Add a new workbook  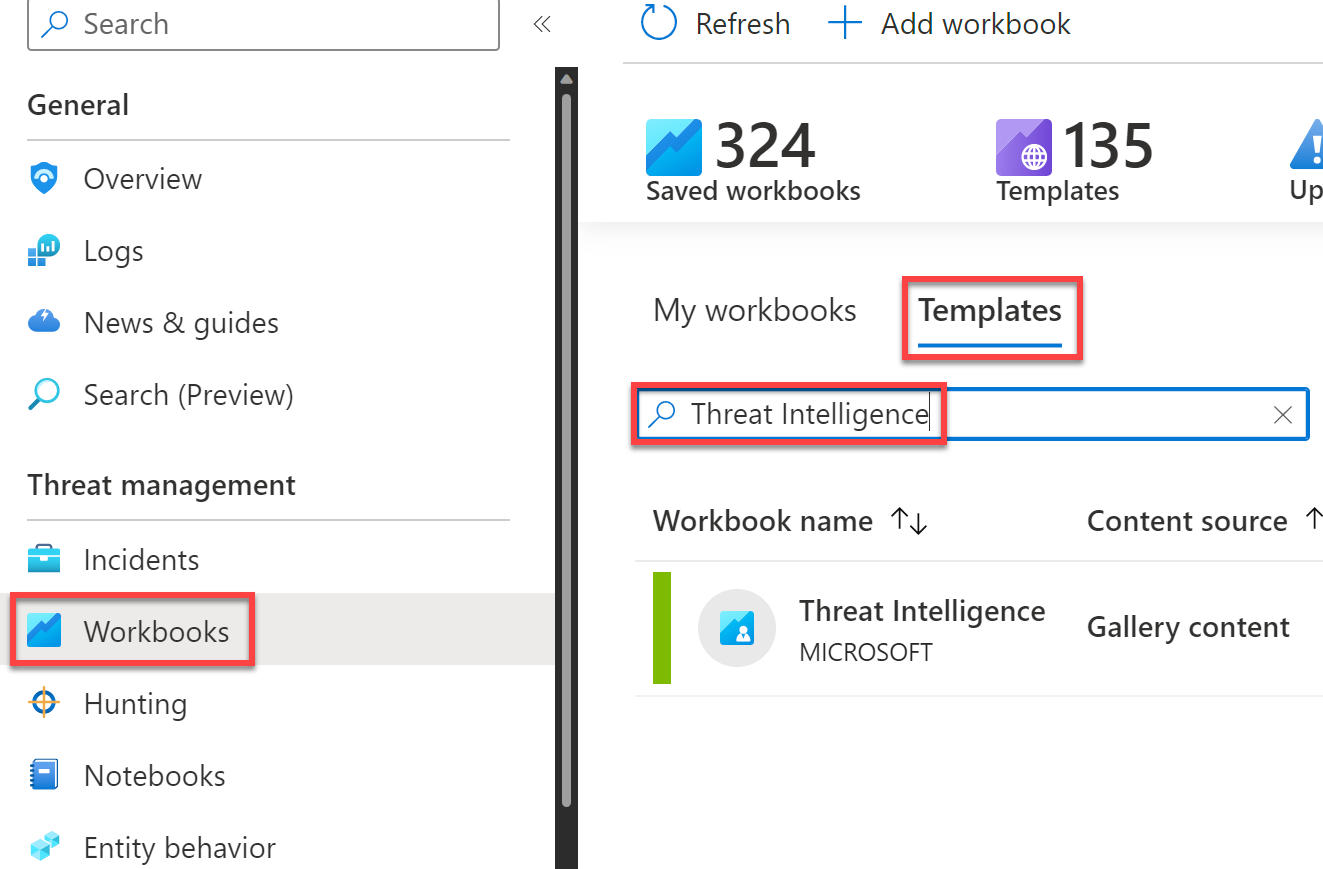click(949, 23)
